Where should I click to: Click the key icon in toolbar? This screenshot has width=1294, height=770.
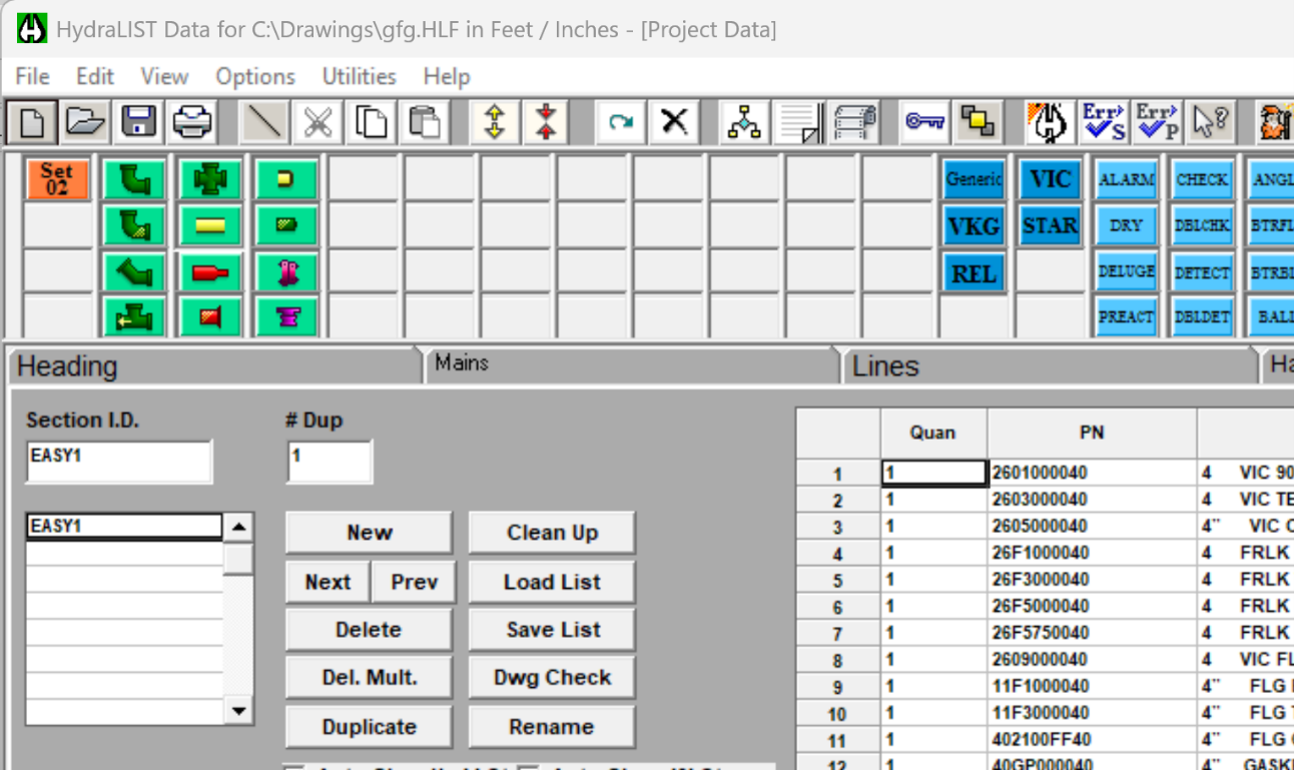pos(924,122)
